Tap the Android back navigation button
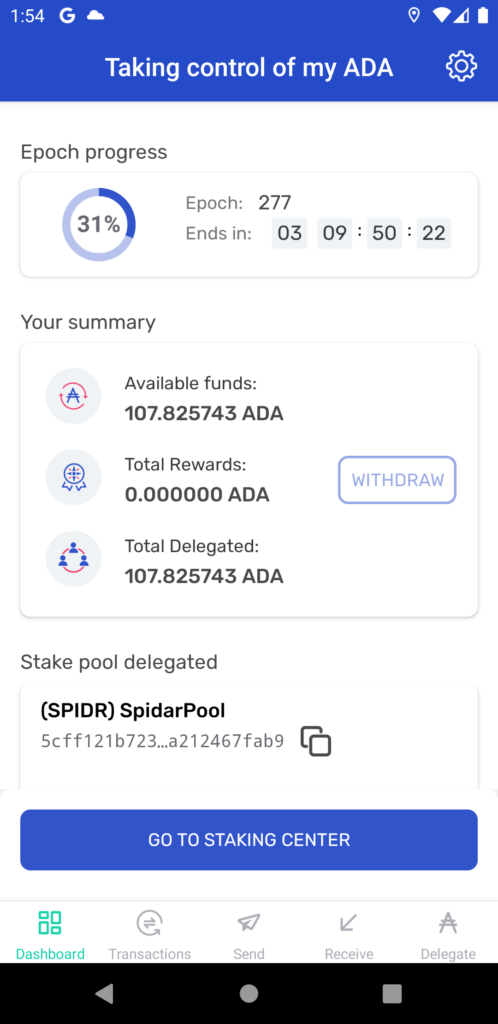Viewport: 498px width, 1024px height. 104,993
